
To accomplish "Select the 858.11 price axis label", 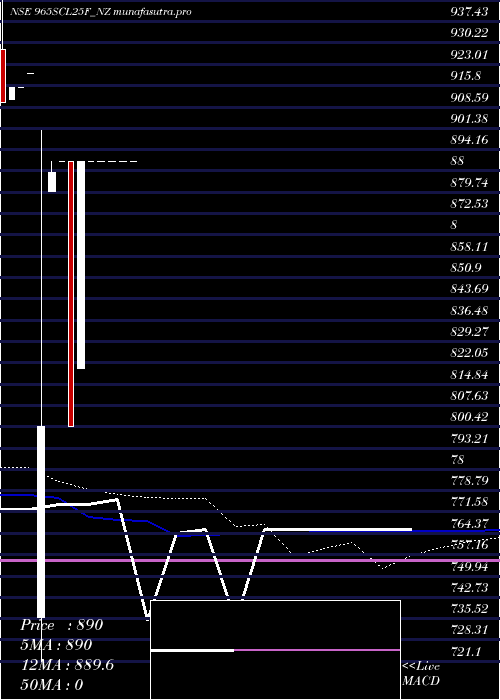I will tap(469, 246).
